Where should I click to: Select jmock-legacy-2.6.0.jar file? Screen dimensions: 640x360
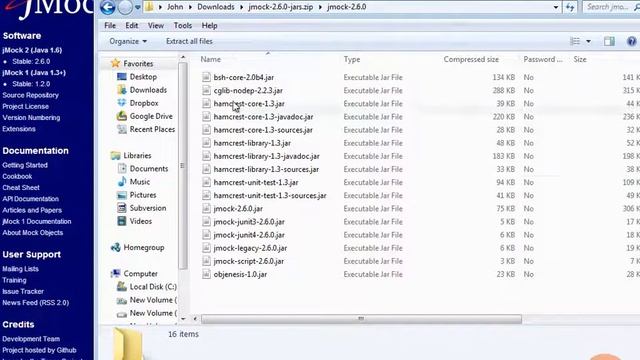coord(250,248)
